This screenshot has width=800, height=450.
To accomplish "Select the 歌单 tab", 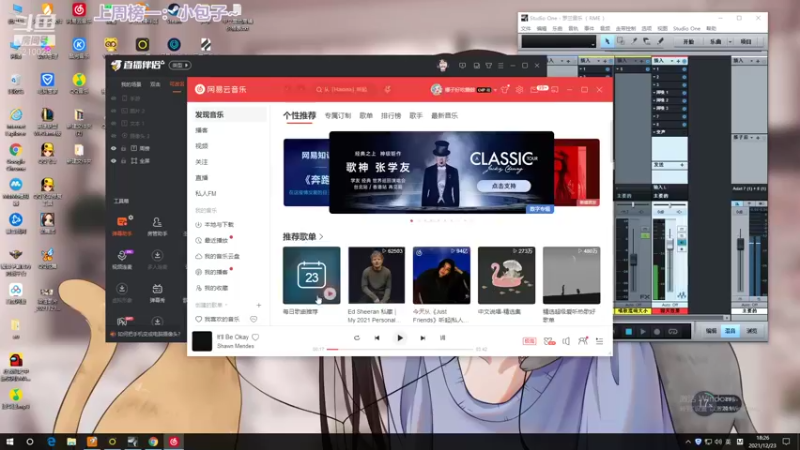I will pos(366,116).
